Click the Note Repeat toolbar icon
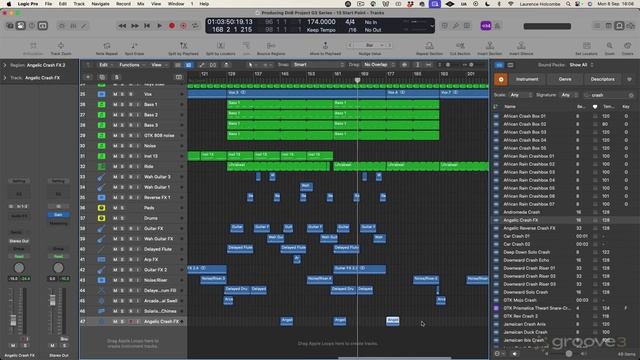This screenshot has height=360, width=640. coord(107,48)
